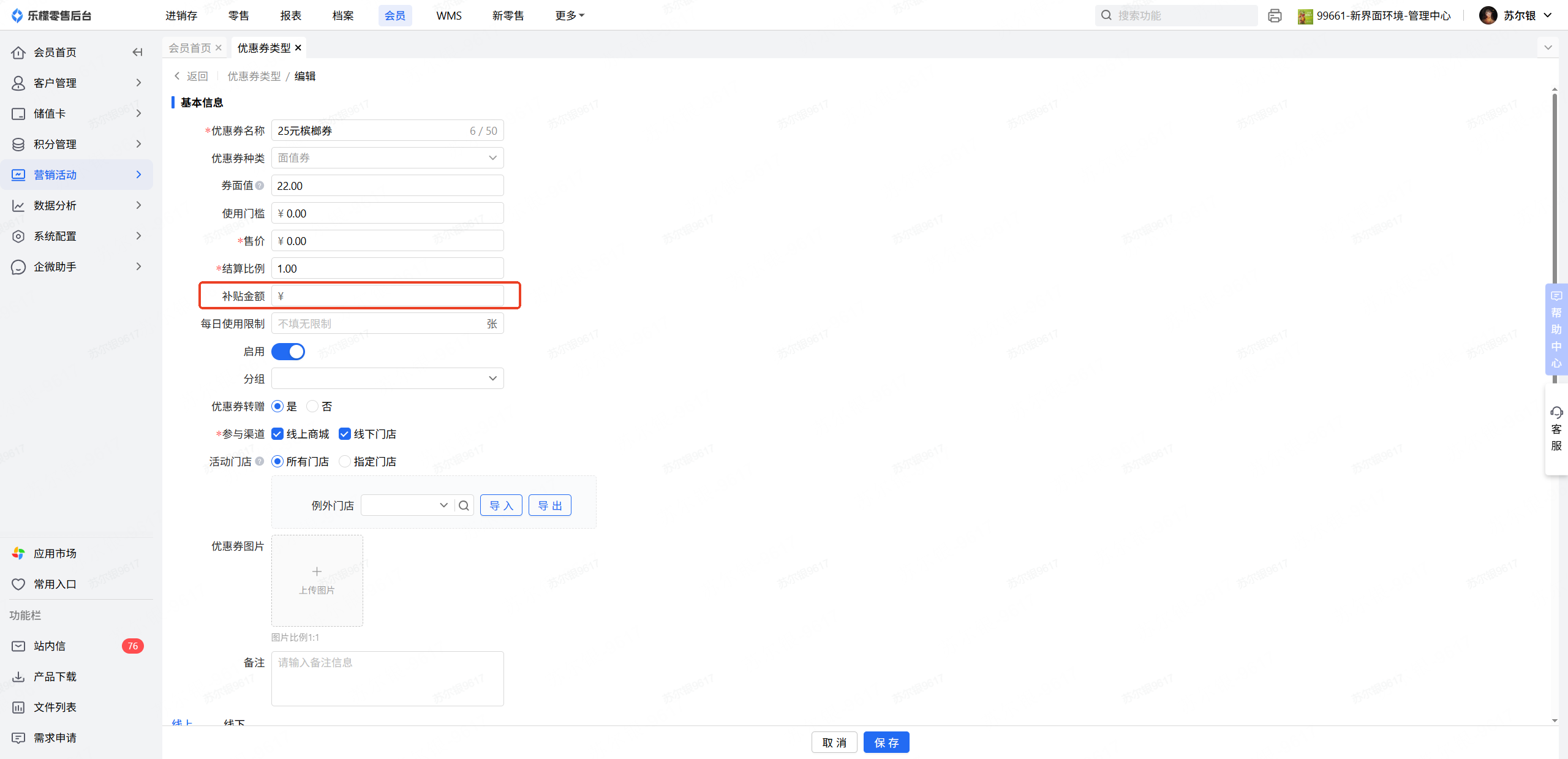The height and width of the screenshot is (759, 1568).
Task: Open the 站内信 inbox icon
Action: (x=18, y=646)
